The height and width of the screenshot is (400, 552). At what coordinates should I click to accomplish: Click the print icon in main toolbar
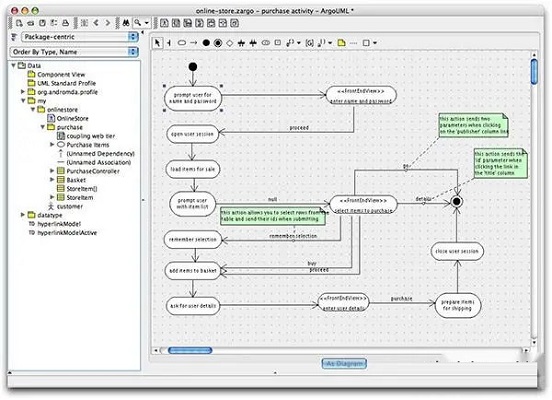(x=65, y=23)
